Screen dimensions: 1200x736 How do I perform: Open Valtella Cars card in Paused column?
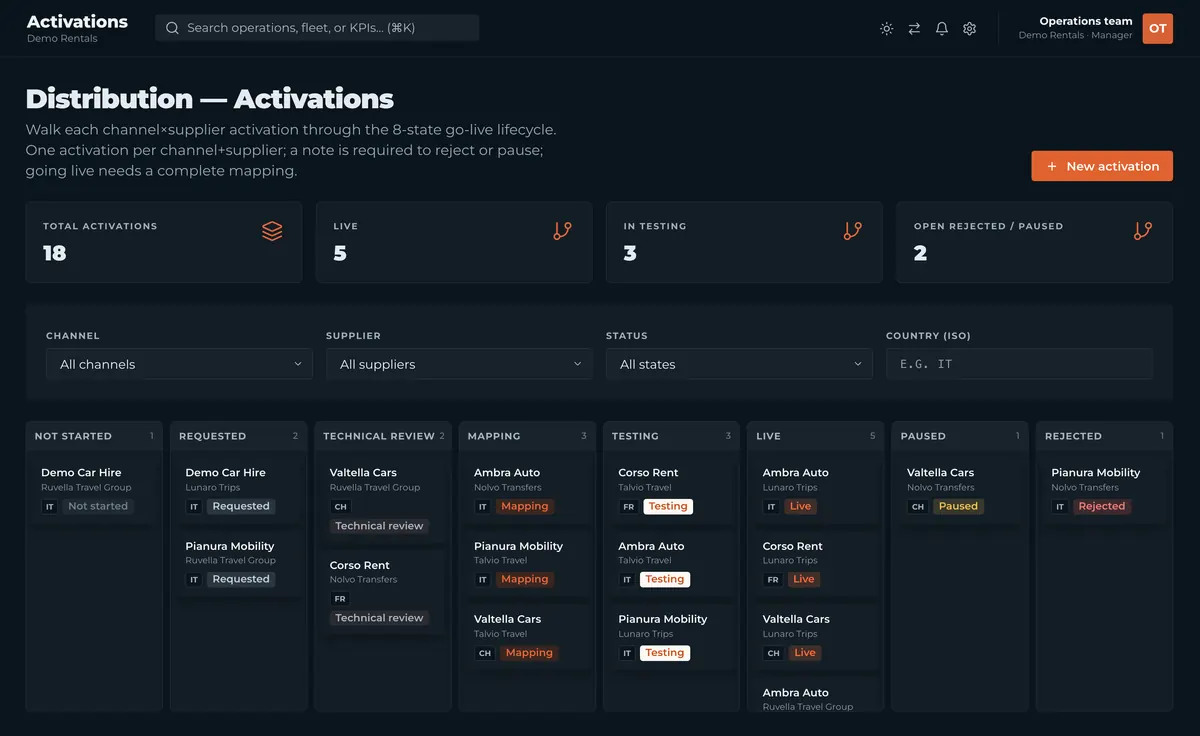(960, 489)
